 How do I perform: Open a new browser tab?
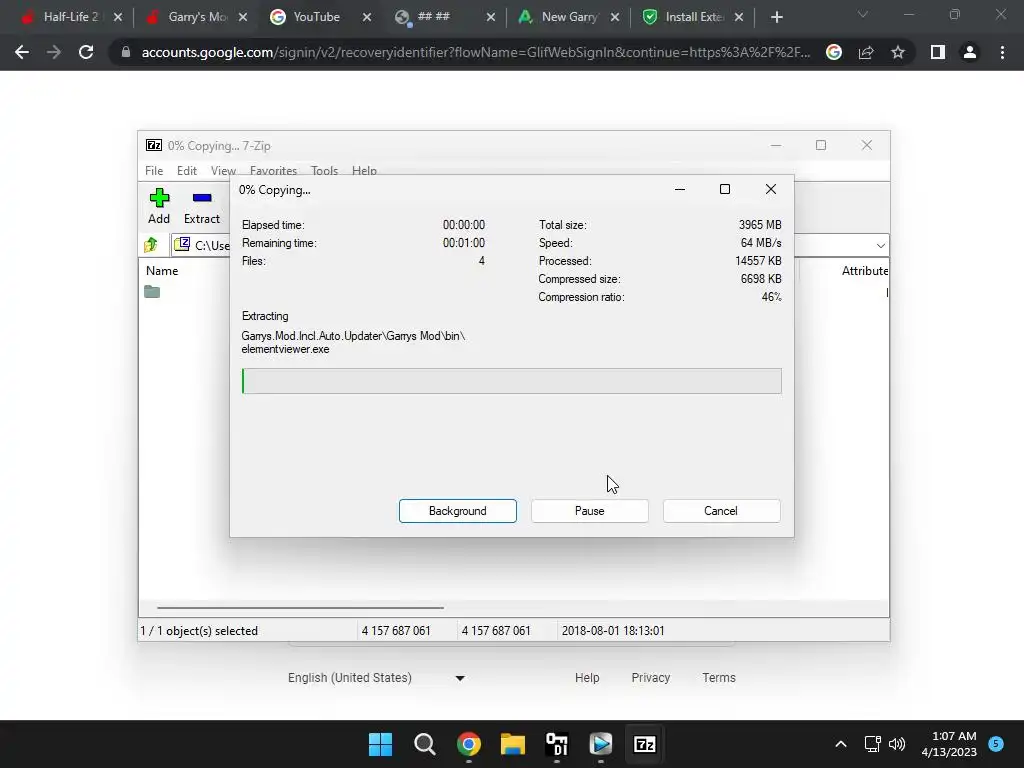[776, 18]
